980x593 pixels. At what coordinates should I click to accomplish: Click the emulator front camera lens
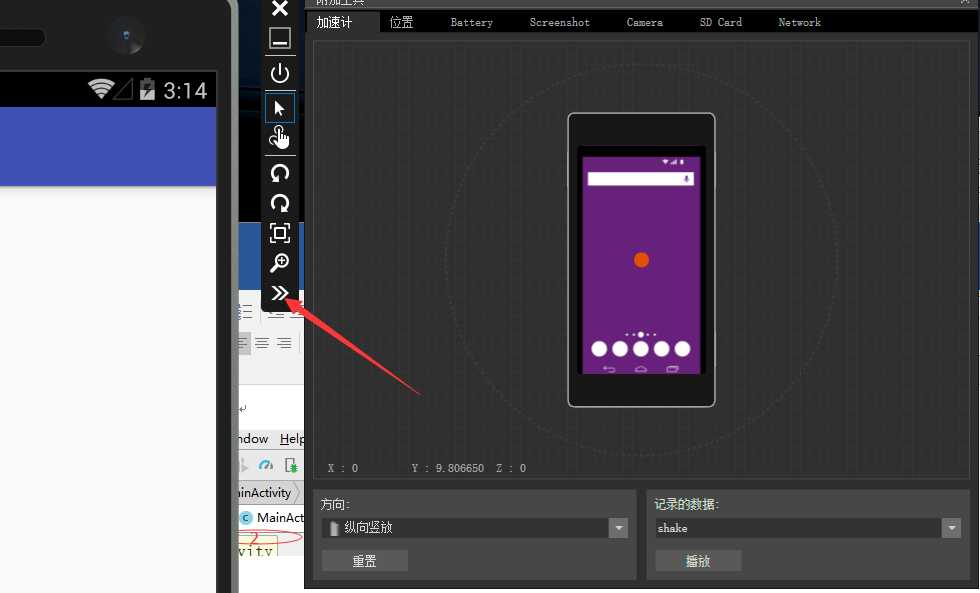(x=126, y=36)
